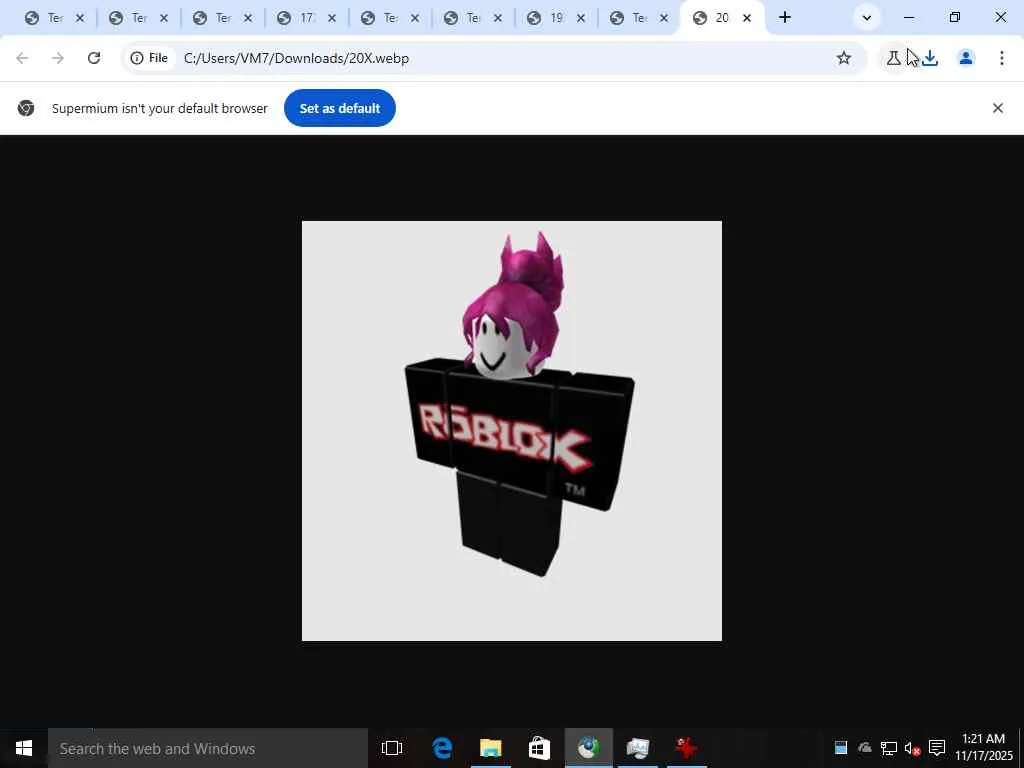This screenshot has height=768, width=1024.
Task: Switch to the tab labeled 19
Action: [556, 18]
